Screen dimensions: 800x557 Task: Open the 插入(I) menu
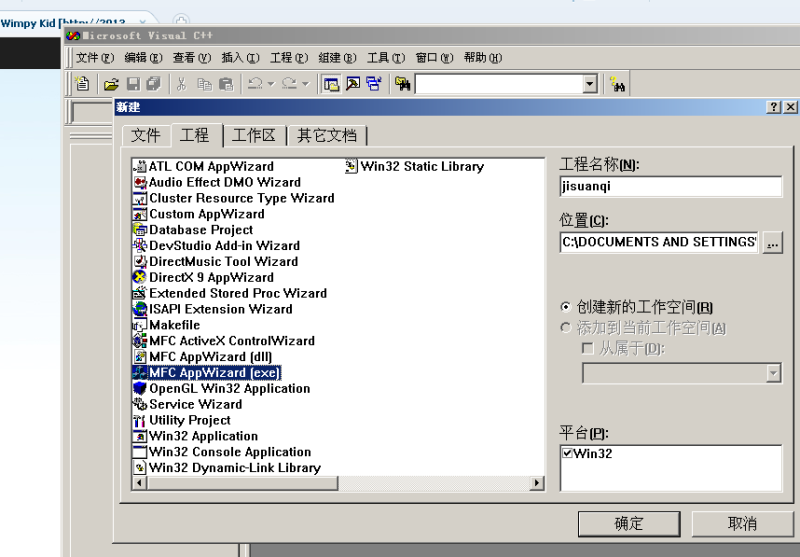pyautogui.click(x=240, y=58)
